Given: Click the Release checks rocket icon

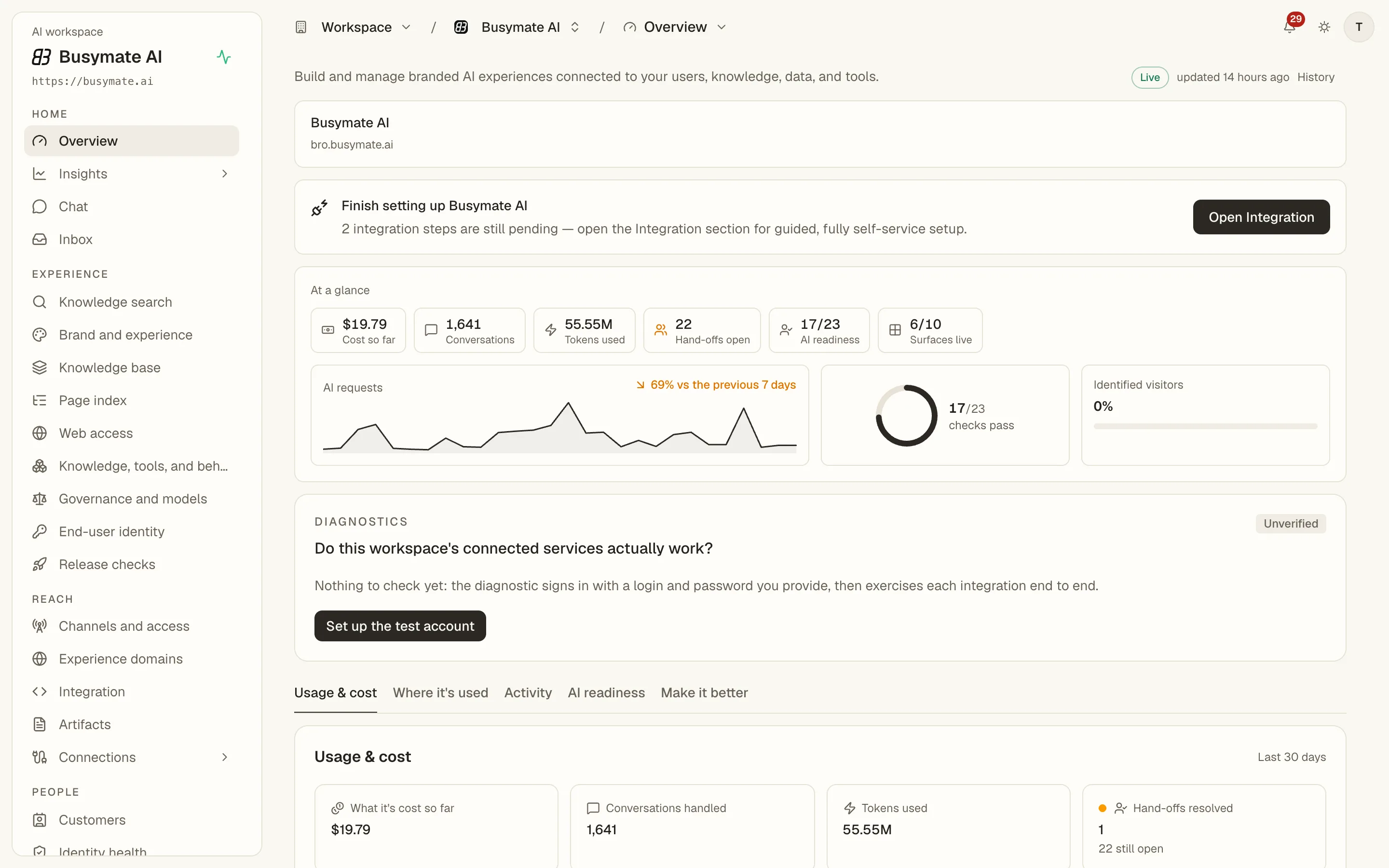Looking at the screenshot, I should point(40,564).
